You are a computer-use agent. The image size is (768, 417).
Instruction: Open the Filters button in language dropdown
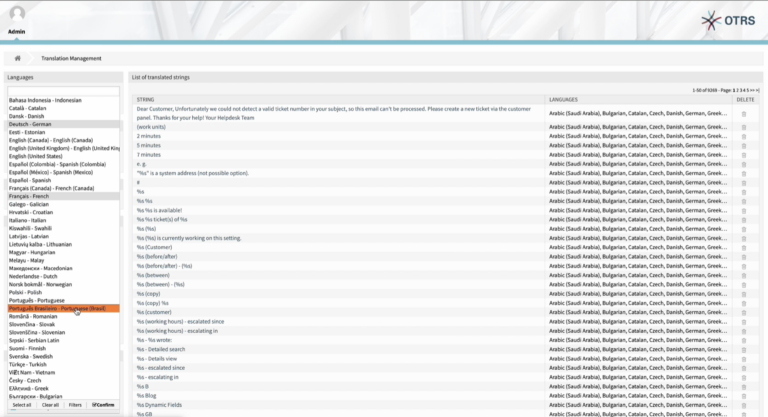[75, 405]
